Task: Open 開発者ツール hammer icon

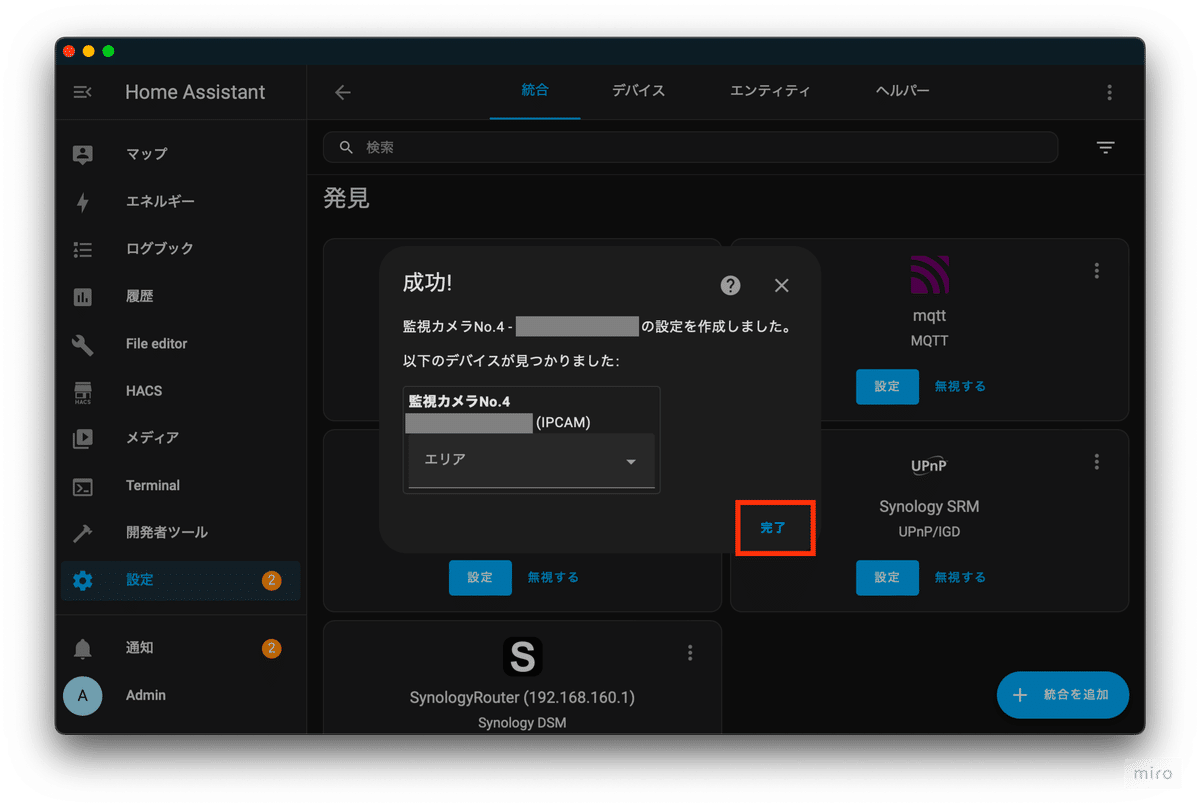Action: click(83, 533)
